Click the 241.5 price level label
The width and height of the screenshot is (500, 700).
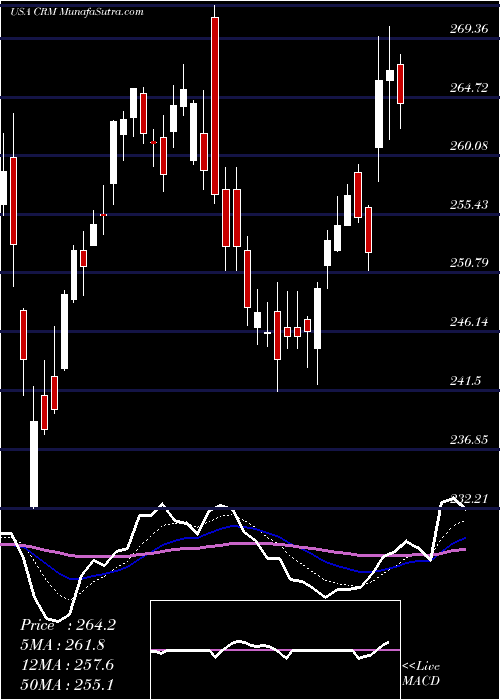(x=465, y=381)
